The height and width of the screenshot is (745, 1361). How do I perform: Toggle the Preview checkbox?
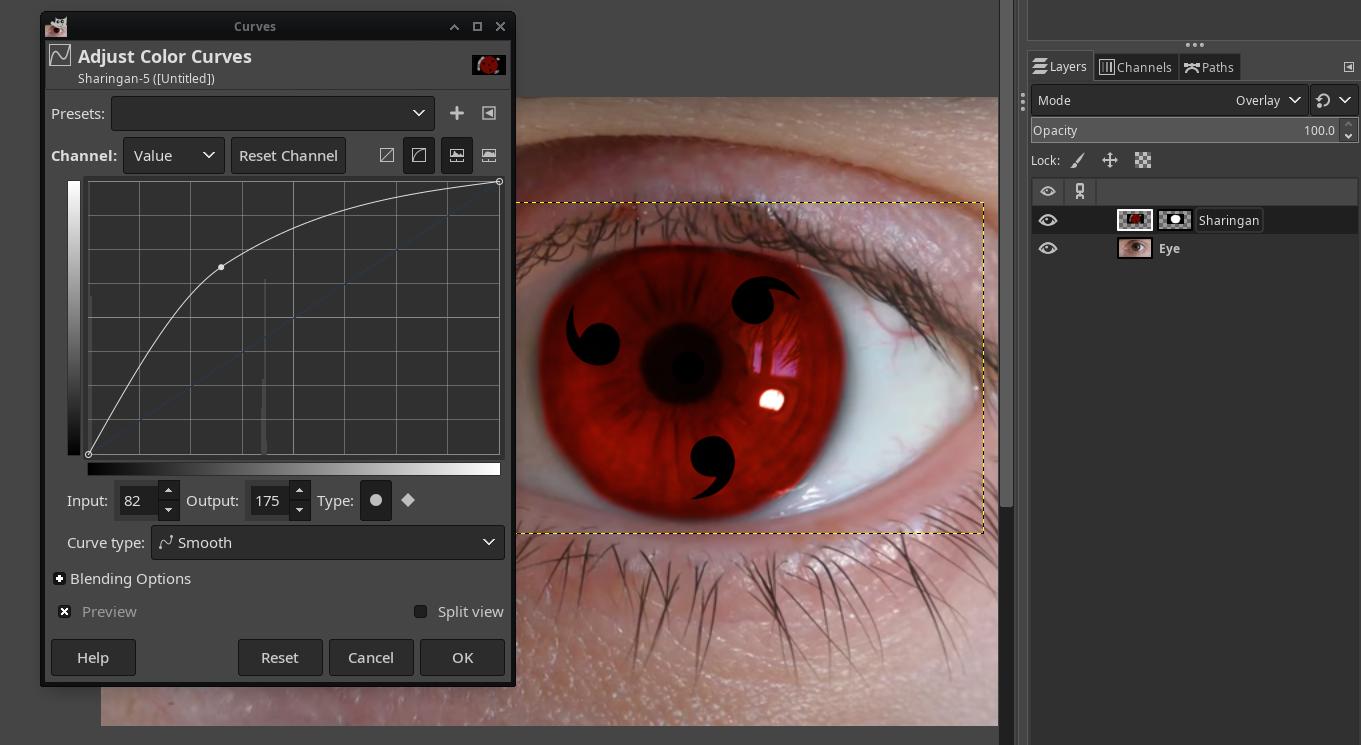[64, 611]
